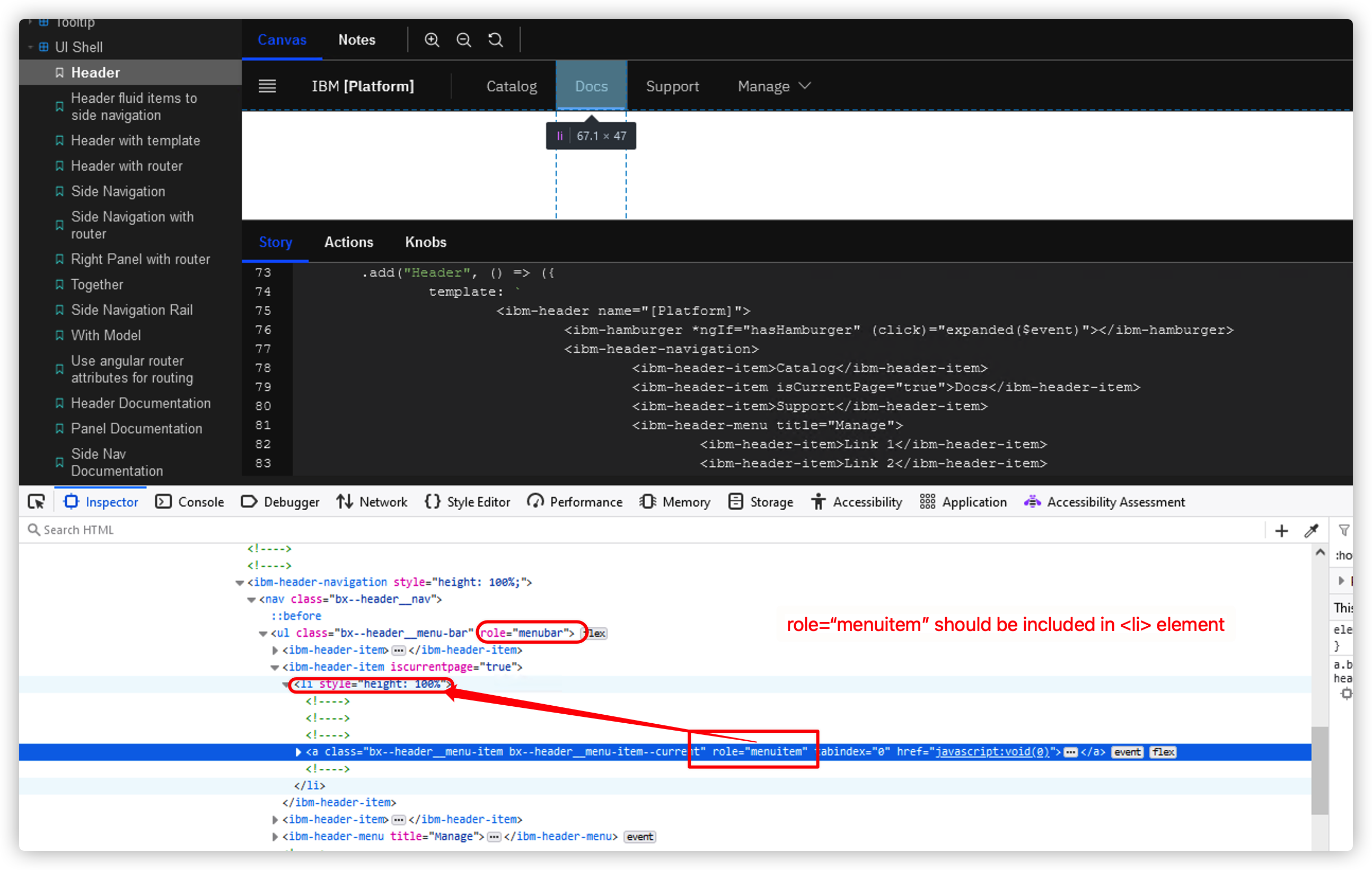Reset the canvas zoom level
The height and width of the screenshot is (870, 1372).
point(495,39)
